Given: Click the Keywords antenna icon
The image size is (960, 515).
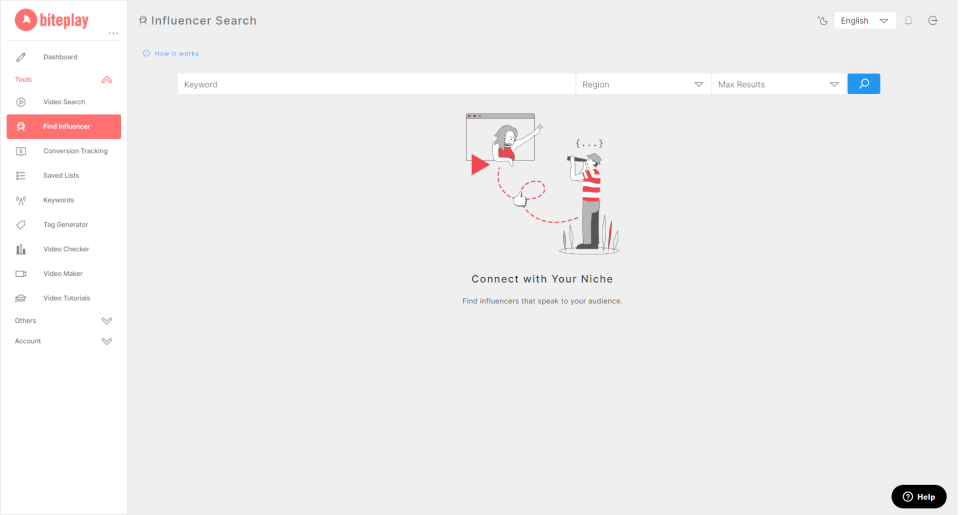Looking at the screenshot, I should pyautogui.click(x=21, y=200).
